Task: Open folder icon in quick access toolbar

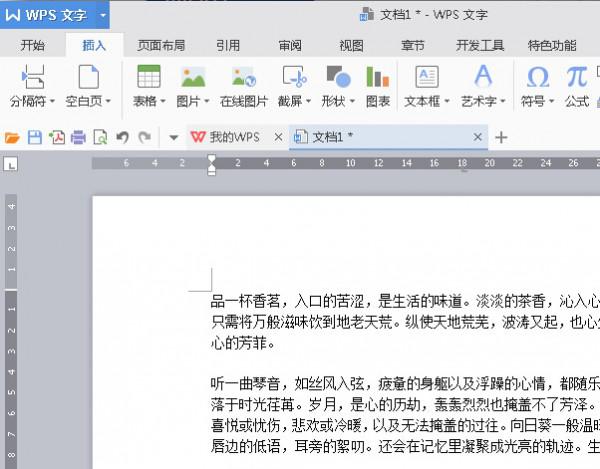Action: pyautogui.click(x=13, y=137)
